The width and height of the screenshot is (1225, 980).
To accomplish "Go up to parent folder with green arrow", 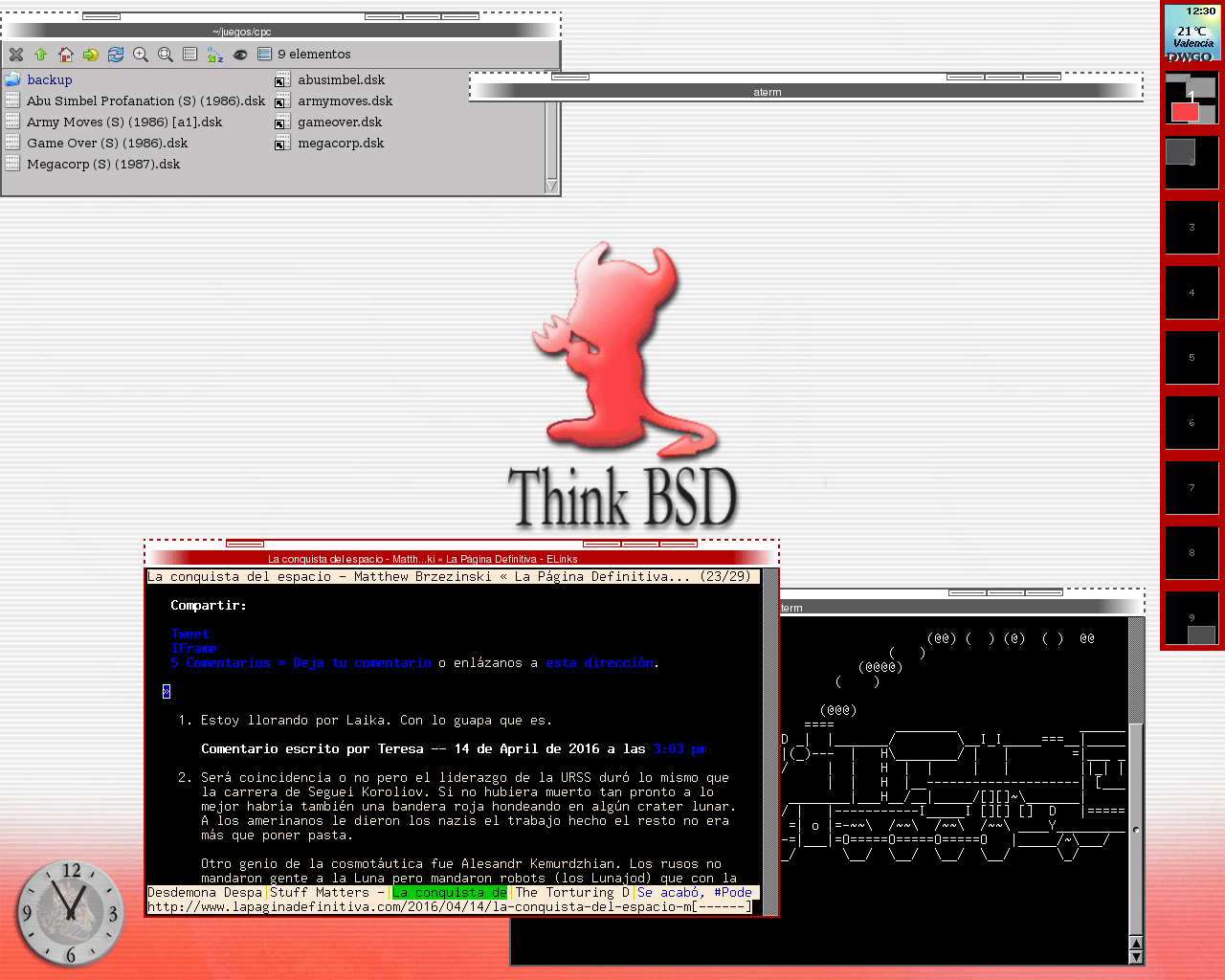I will [x=41, y=55].
